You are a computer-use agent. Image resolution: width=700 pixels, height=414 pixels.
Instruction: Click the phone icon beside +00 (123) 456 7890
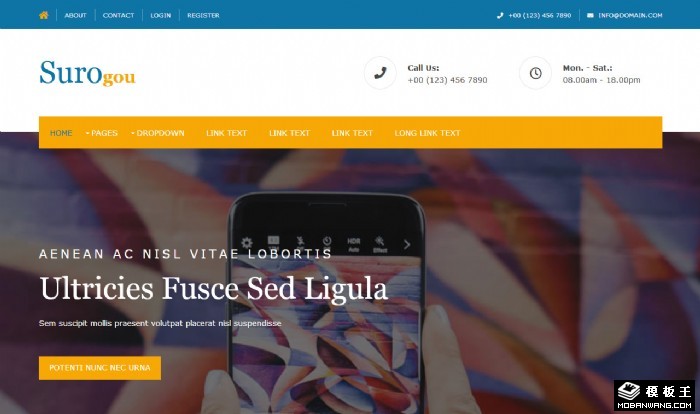pyautogui.click(x=500, y=15)
